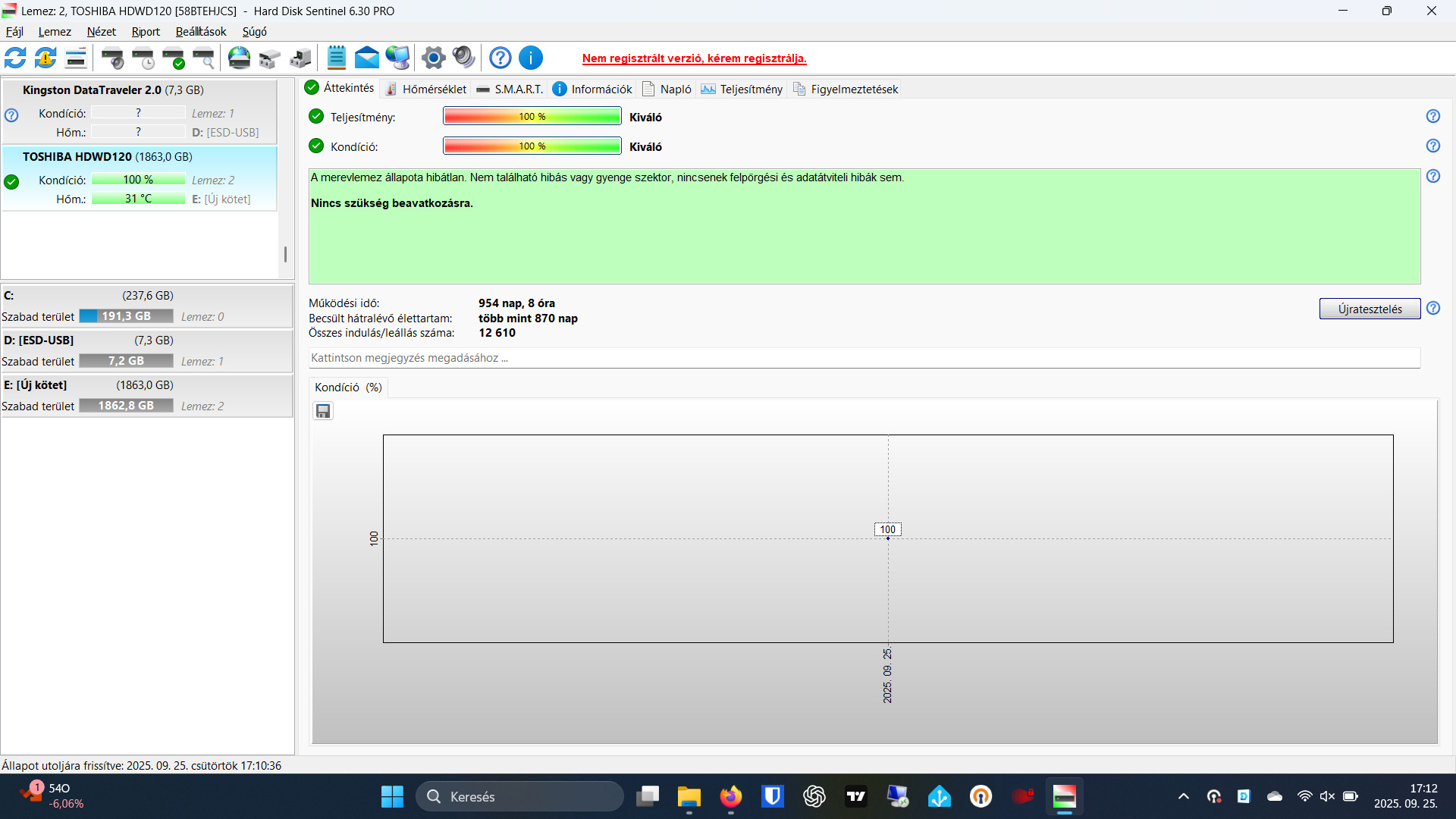Click help icon next to Teljesítmény bar

click(x=1432, y=116)
